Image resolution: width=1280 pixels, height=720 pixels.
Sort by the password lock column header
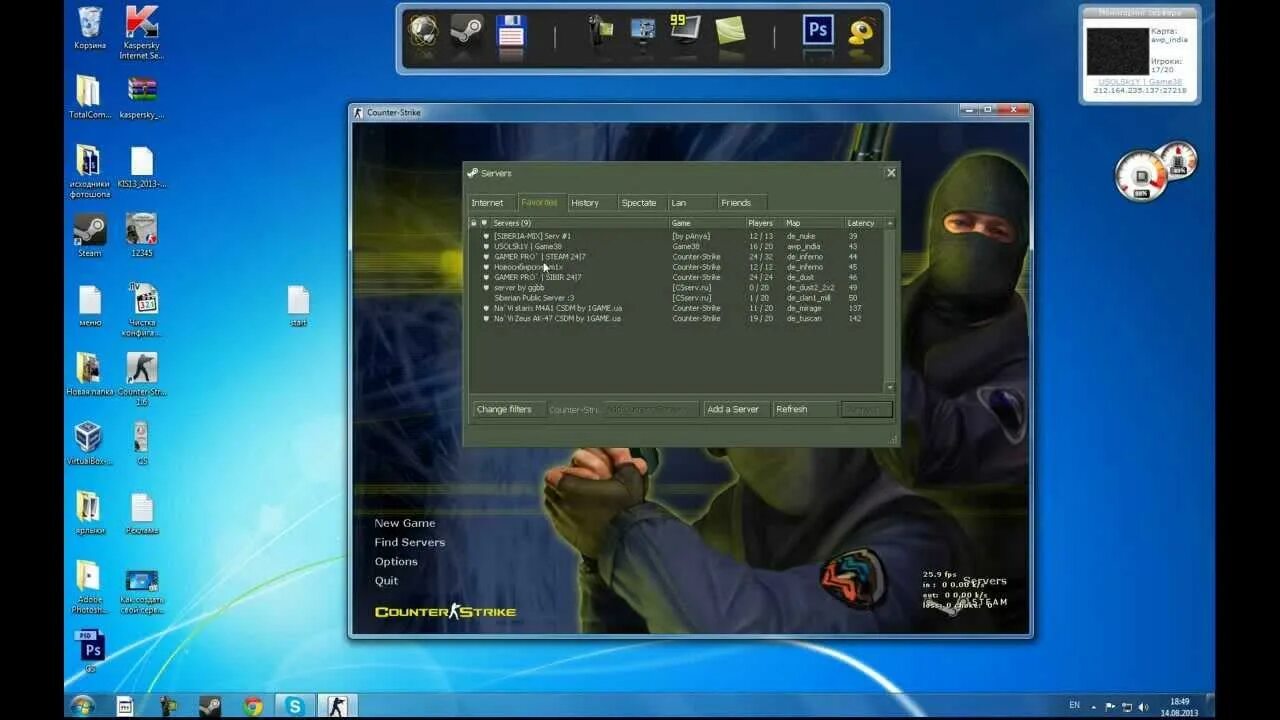(474, 223)
